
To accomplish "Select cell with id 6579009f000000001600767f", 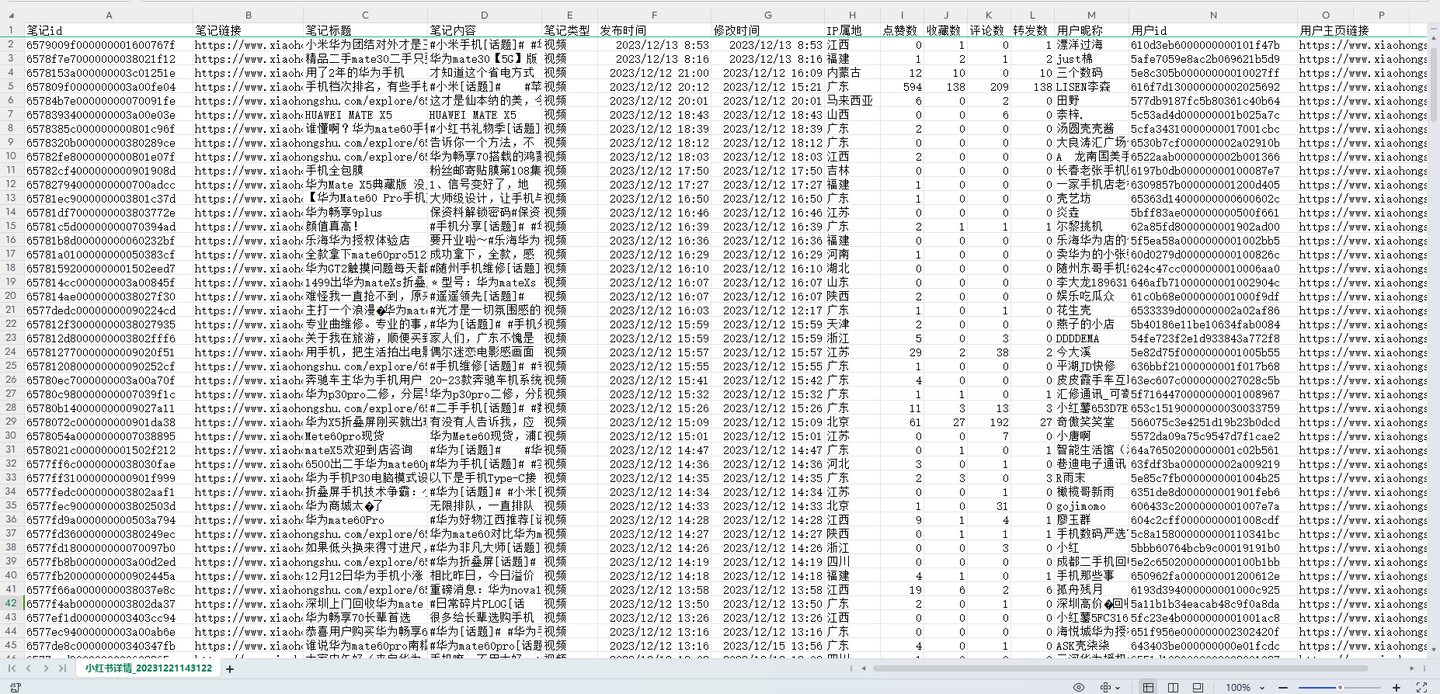I will tap(109, 45).
